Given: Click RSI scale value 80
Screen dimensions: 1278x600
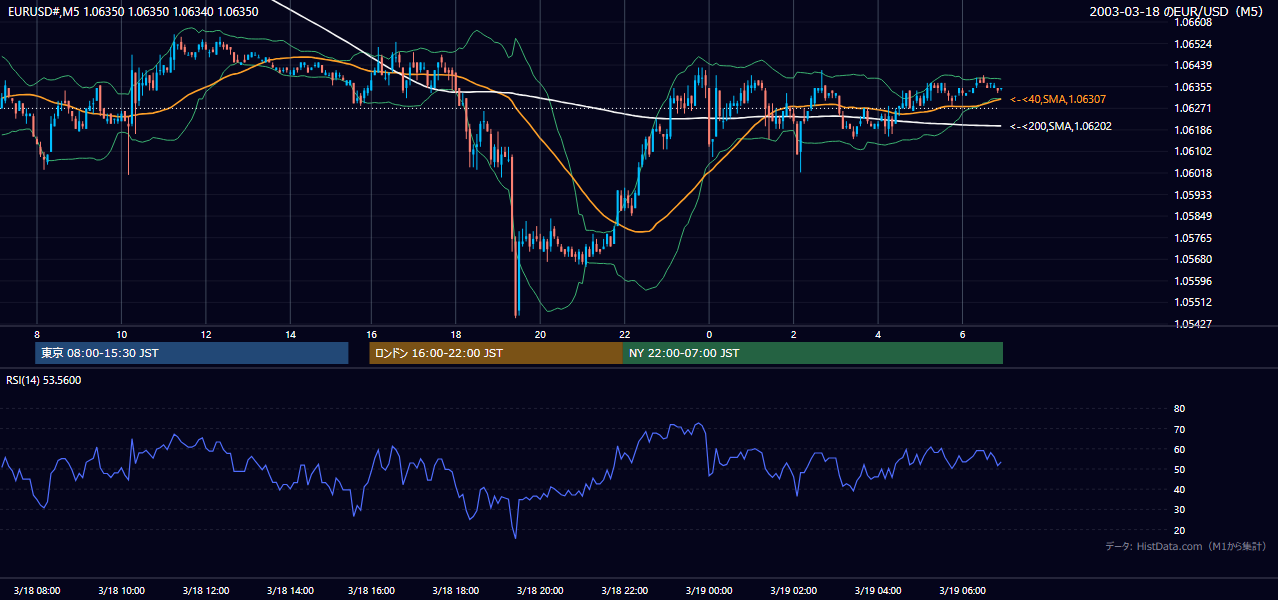Looking at the screenshot, I should click(1179, 409).
